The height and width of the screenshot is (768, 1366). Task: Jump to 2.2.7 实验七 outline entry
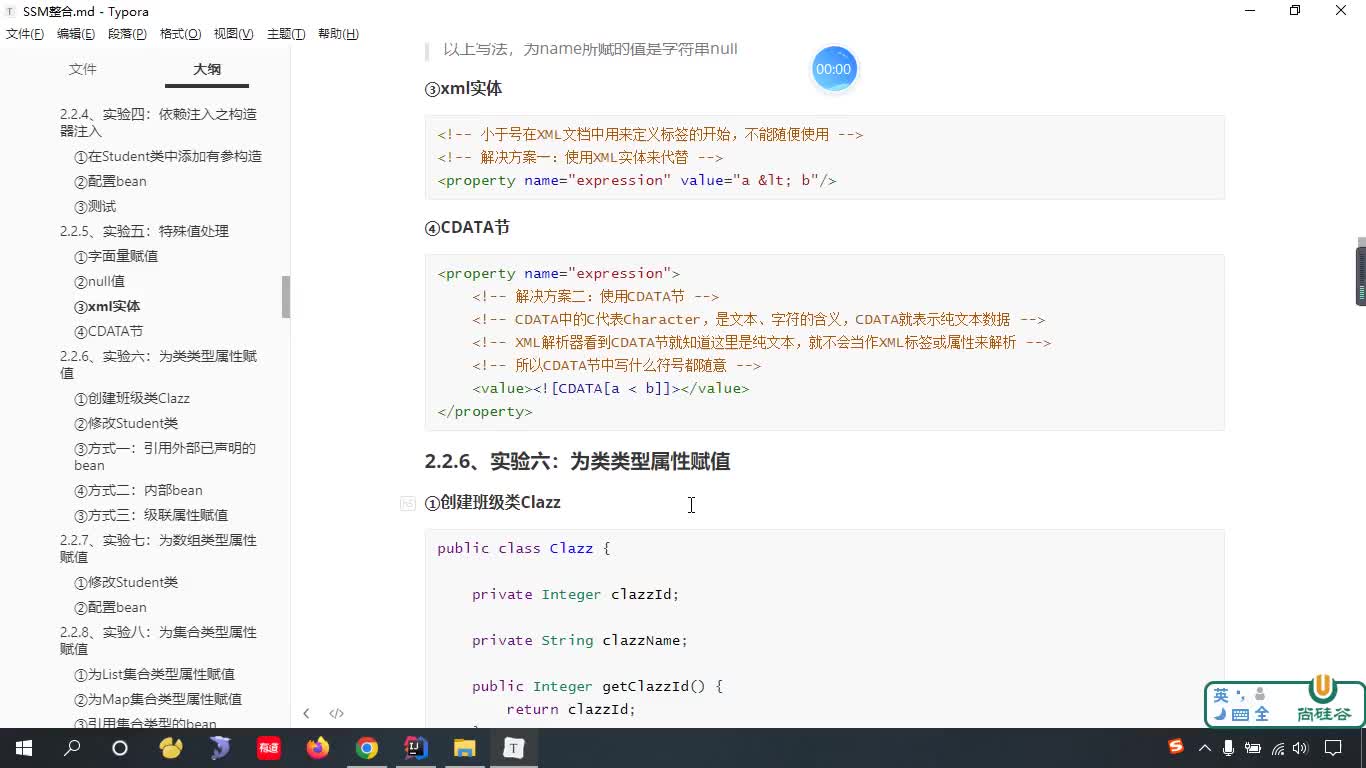point(158,548)
